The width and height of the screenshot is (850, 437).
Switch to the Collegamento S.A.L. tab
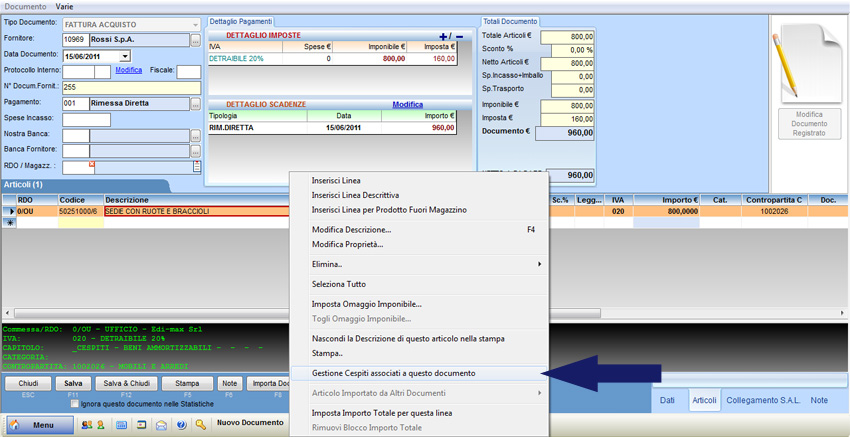pyautogui.click(x=762, y=400)
